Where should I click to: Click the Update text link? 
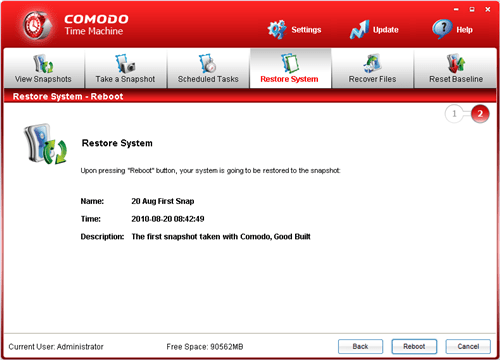click(x=386, y=30)
